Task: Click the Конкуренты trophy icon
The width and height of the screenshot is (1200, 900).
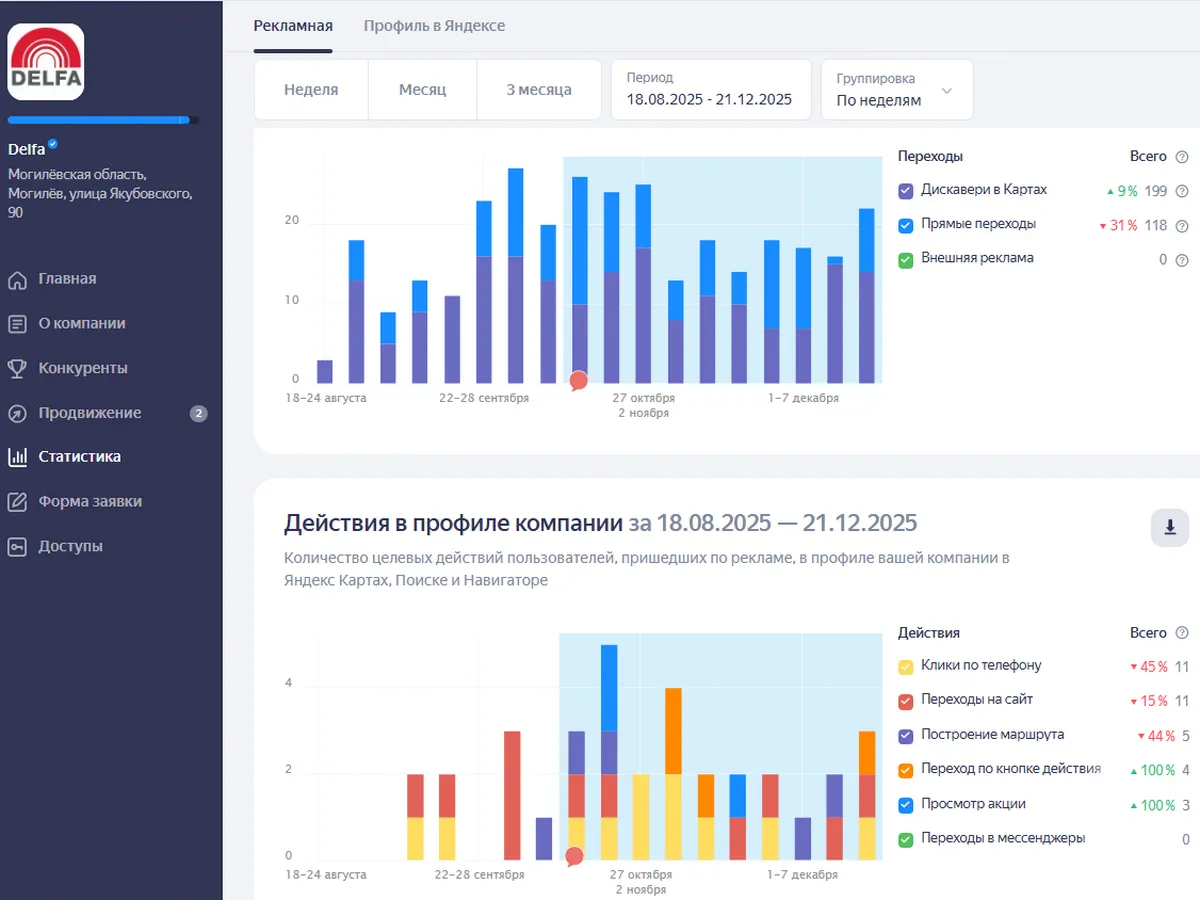Action: 17,368
